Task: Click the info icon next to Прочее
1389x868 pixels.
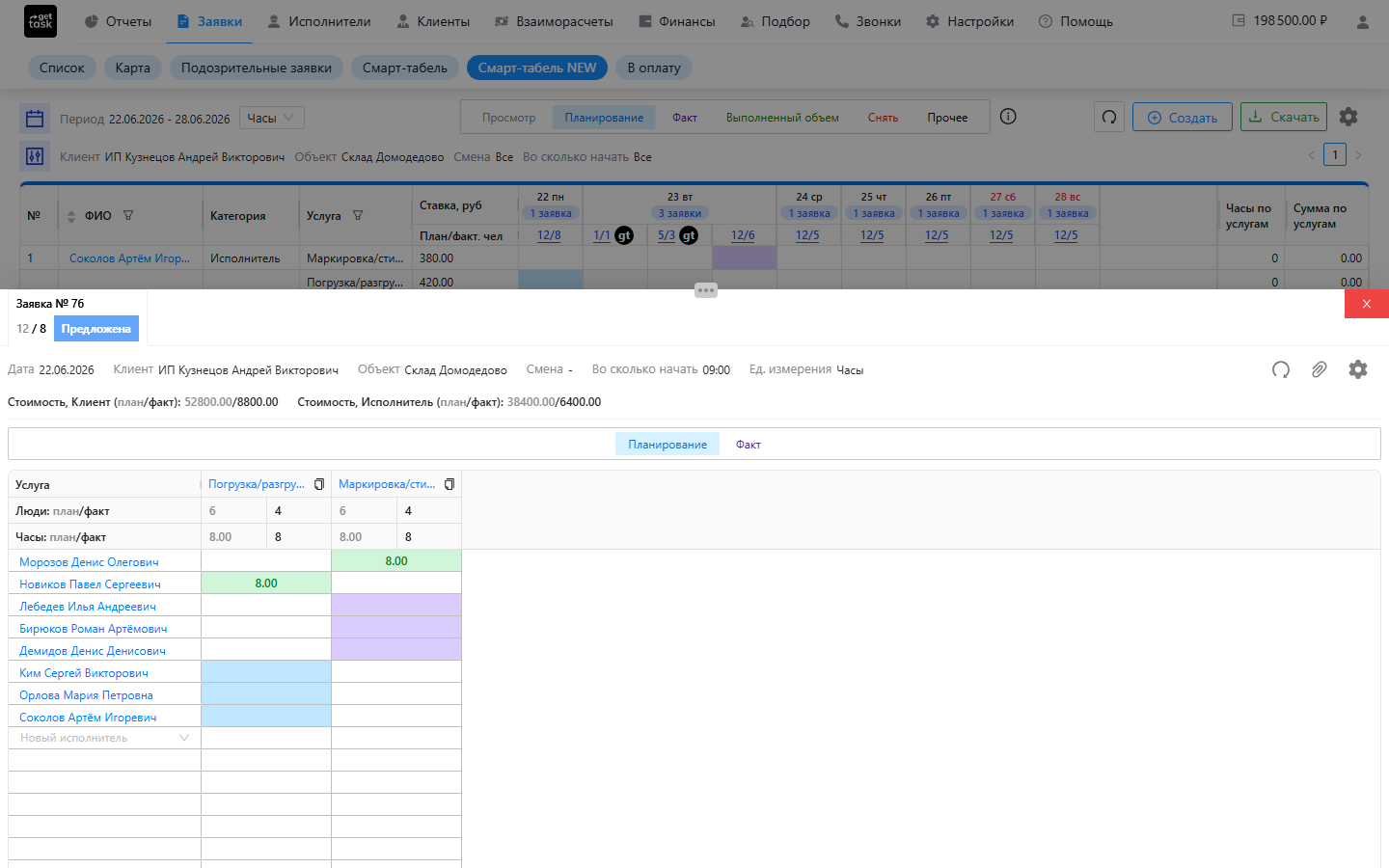Action: [x=1008, y=117]
